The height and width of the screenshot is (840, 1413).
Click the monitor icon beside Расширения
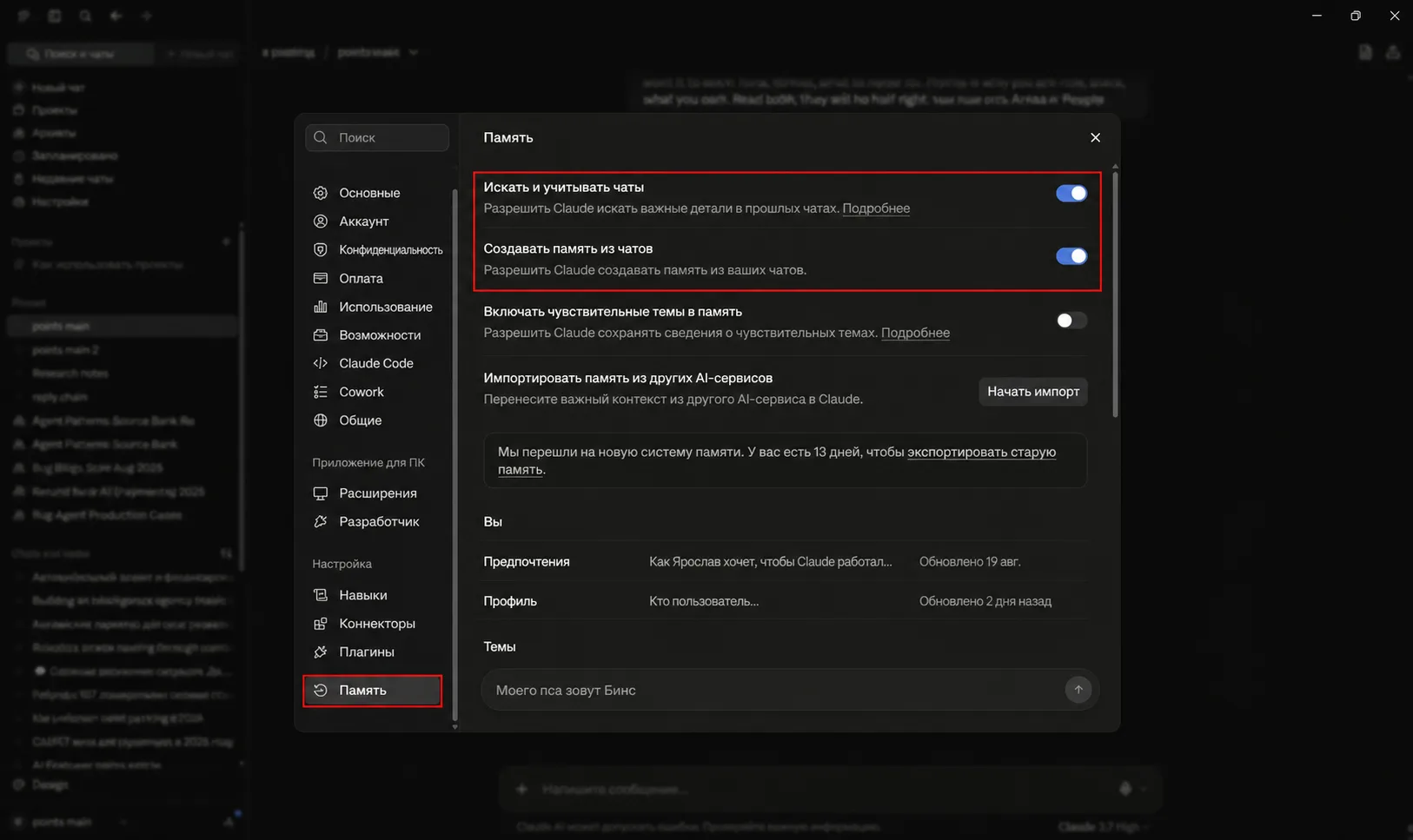[x=321, y=493]
